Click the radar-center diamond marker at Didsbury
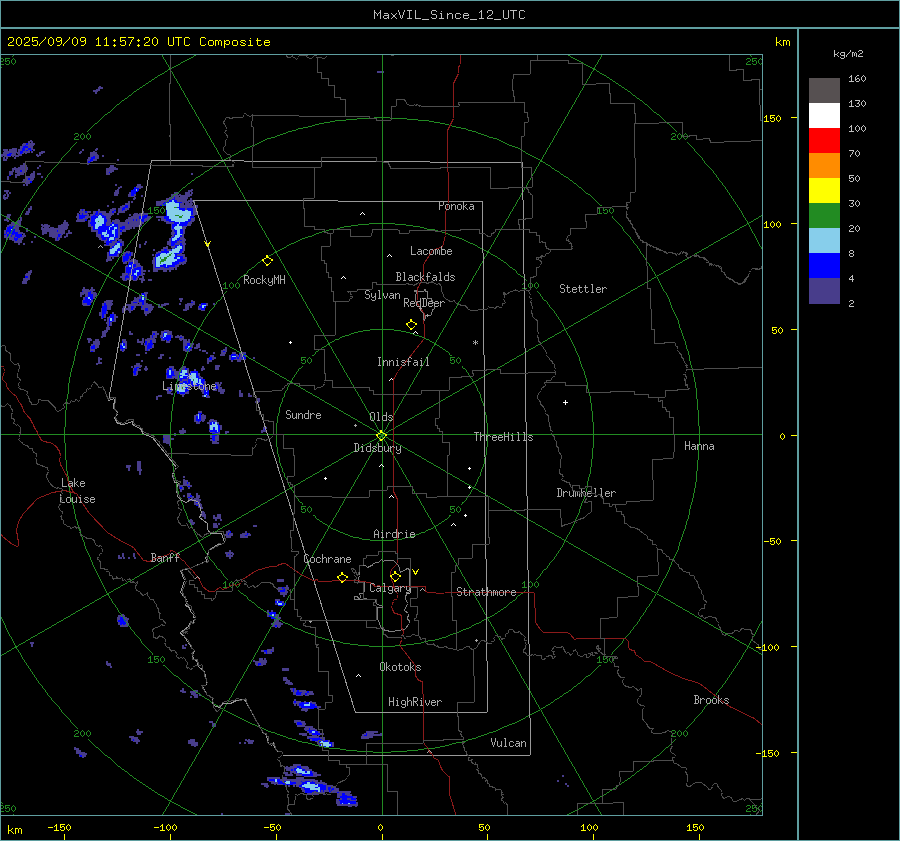 pos(382,436)
